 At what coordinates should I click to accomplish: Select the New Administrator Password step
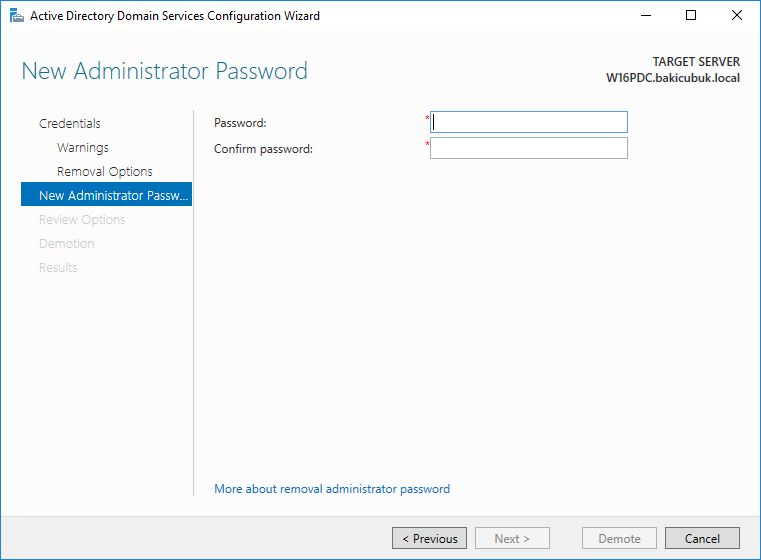pos(106,194)
